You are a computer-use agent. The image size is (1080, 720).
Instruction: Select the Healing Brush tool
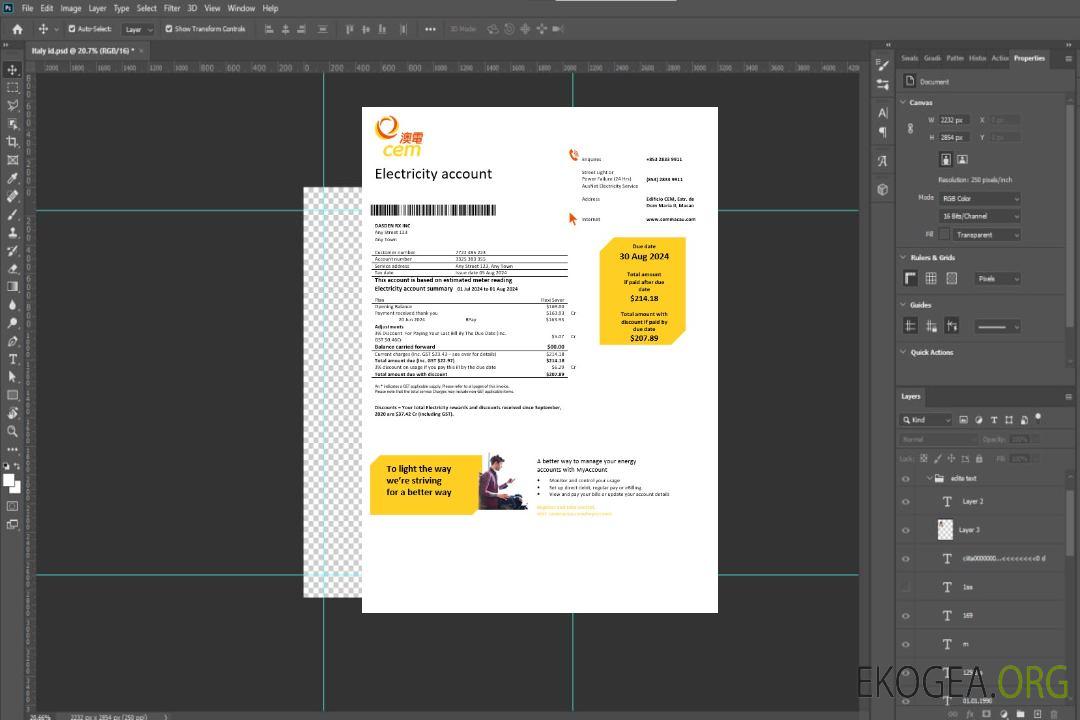click(12, 196)
